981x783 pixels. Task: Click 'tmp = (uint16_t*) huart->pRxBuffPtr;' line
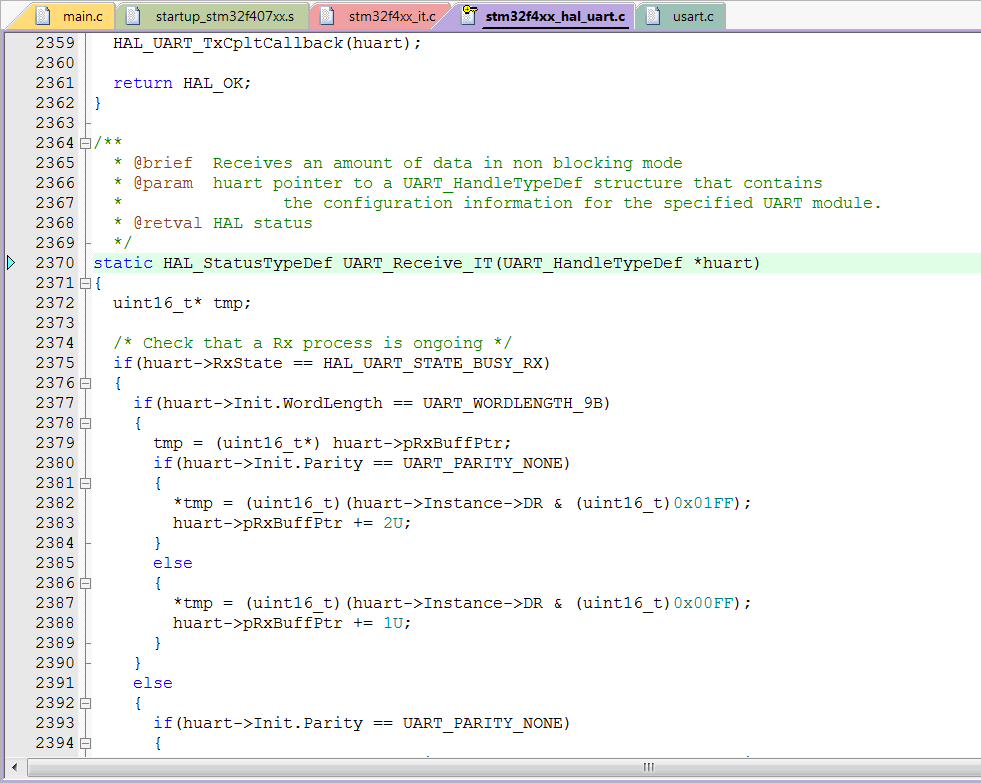[x=332, y=443]
